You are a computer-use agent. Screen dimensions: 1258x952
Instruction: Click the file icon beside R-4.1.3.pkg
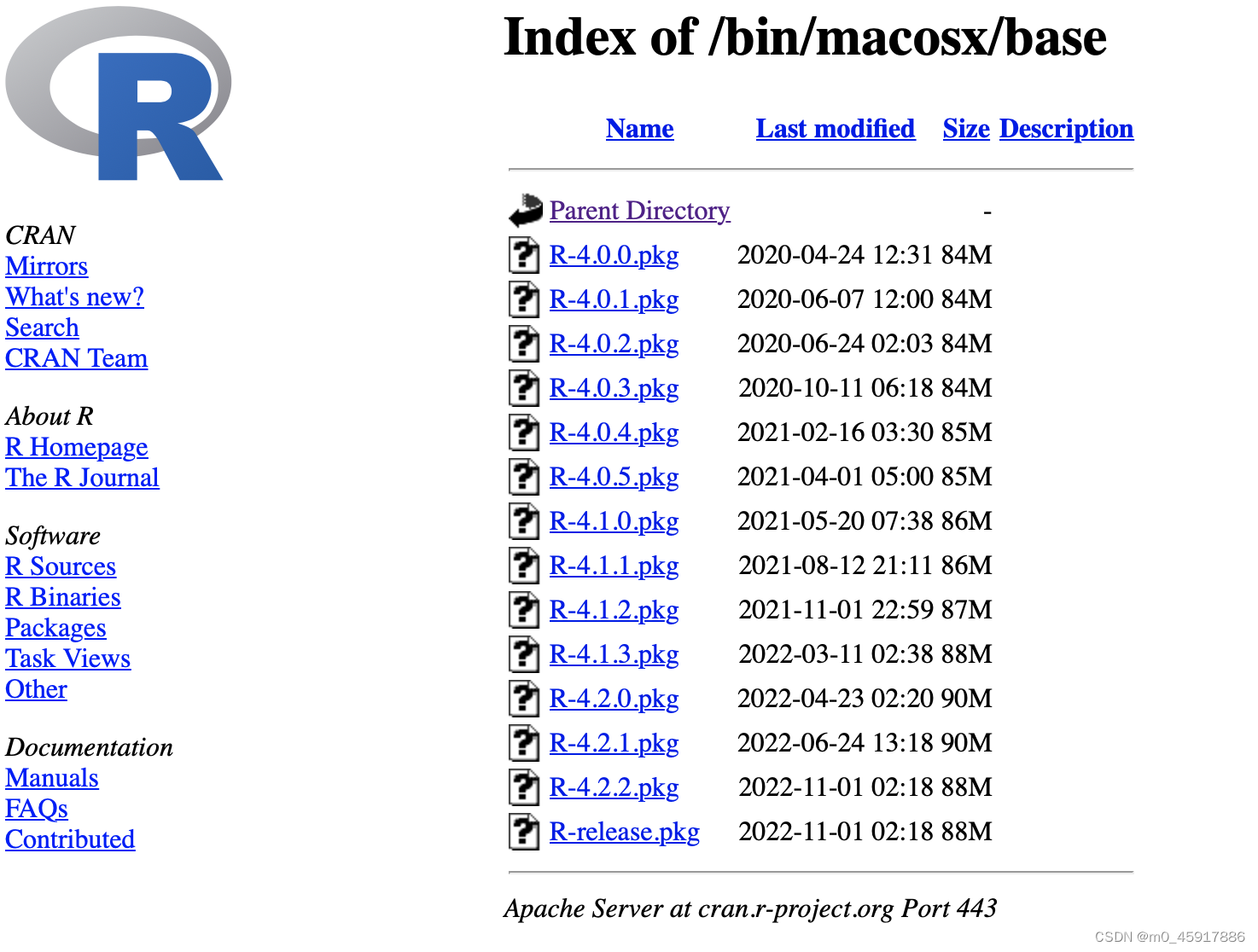(x=524, y=653)
